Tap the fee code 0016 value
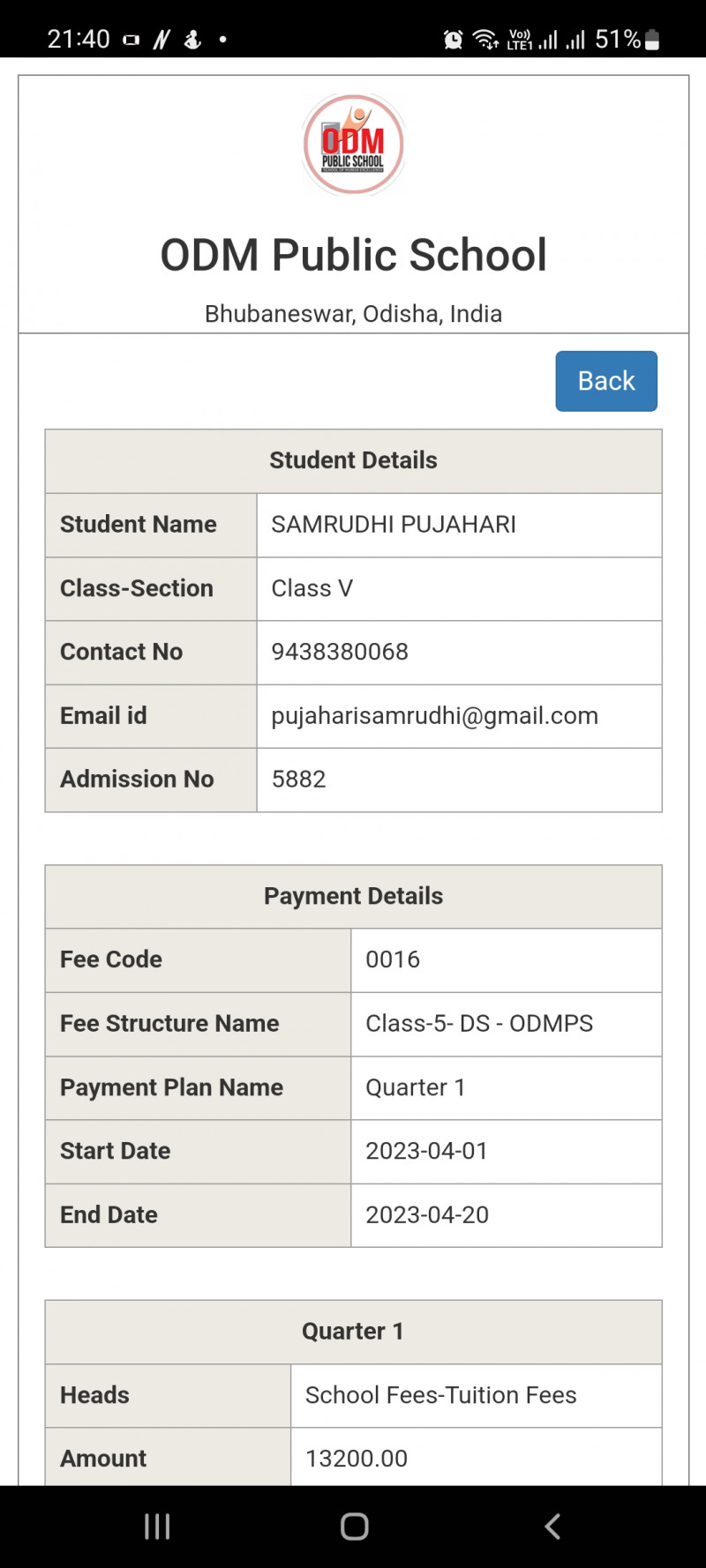Screen dimensions: 706x1568 393,959
